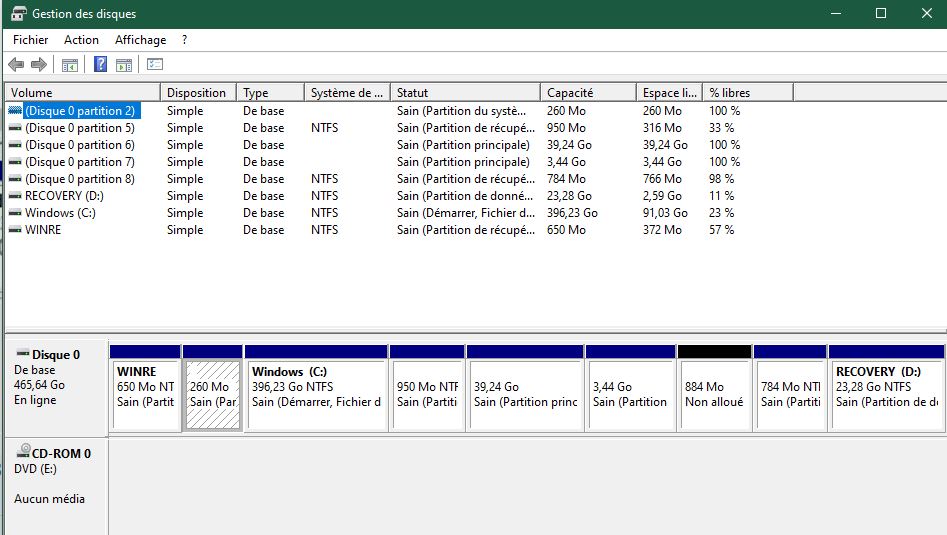
Task: Select the 39,24 Go partition block
Action: 525,388
